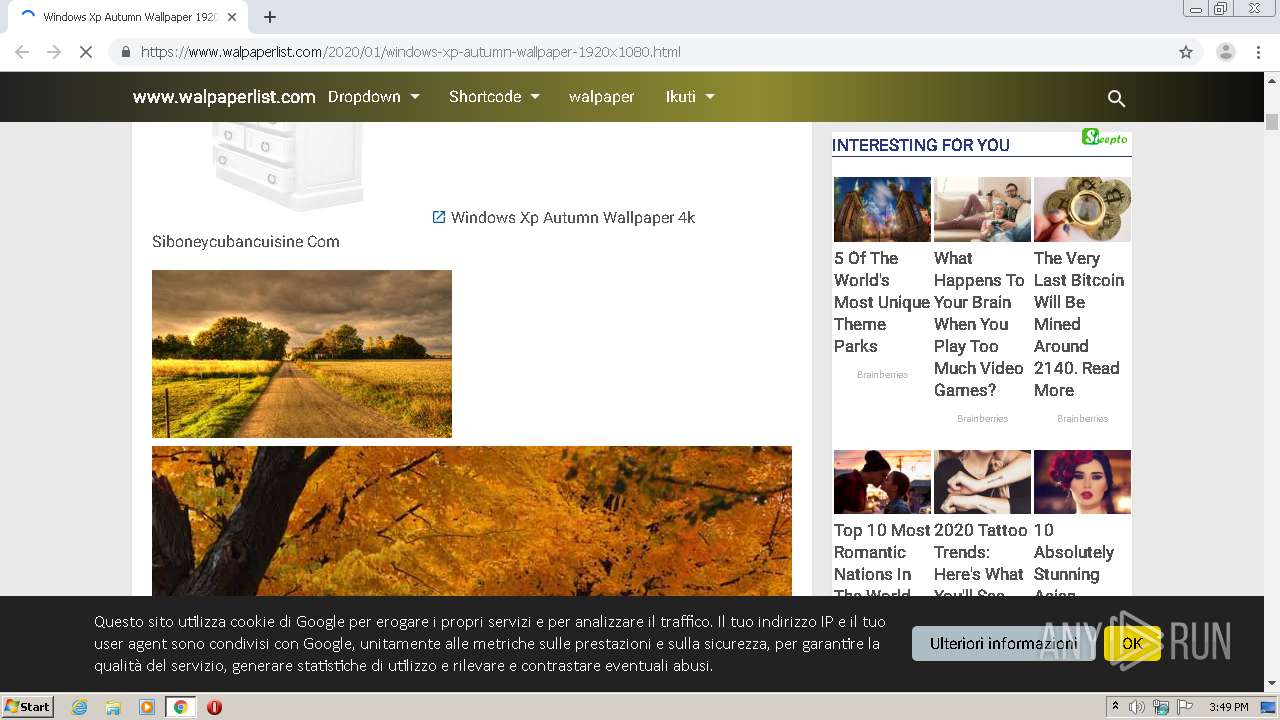Open 10 Absolutely Stunning article
This screenshot has width=1280, height=720.
click(x=1074, y=558)
